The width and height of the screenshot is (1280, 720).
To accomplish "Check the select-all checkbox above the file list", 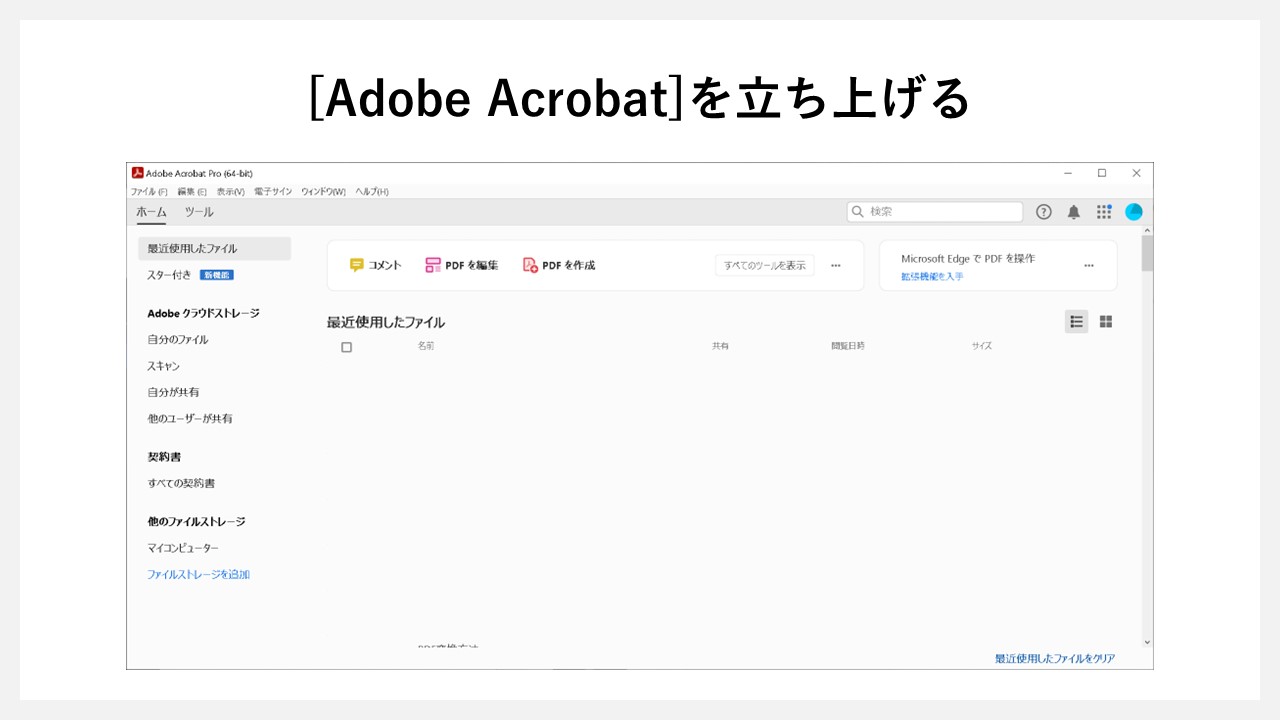I will 347,346.
